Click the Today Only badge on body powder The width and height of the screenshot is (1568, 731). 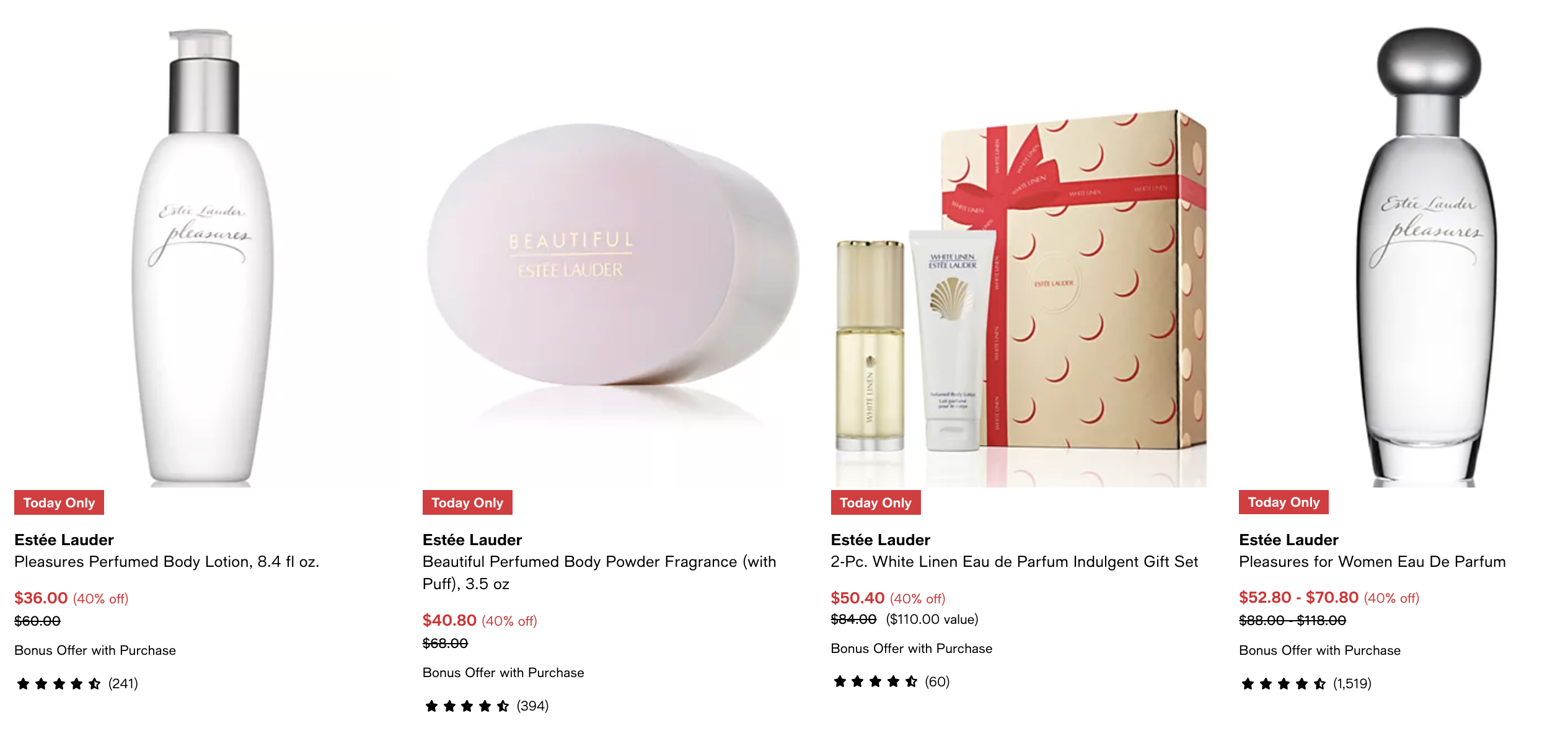coord(467,502)
